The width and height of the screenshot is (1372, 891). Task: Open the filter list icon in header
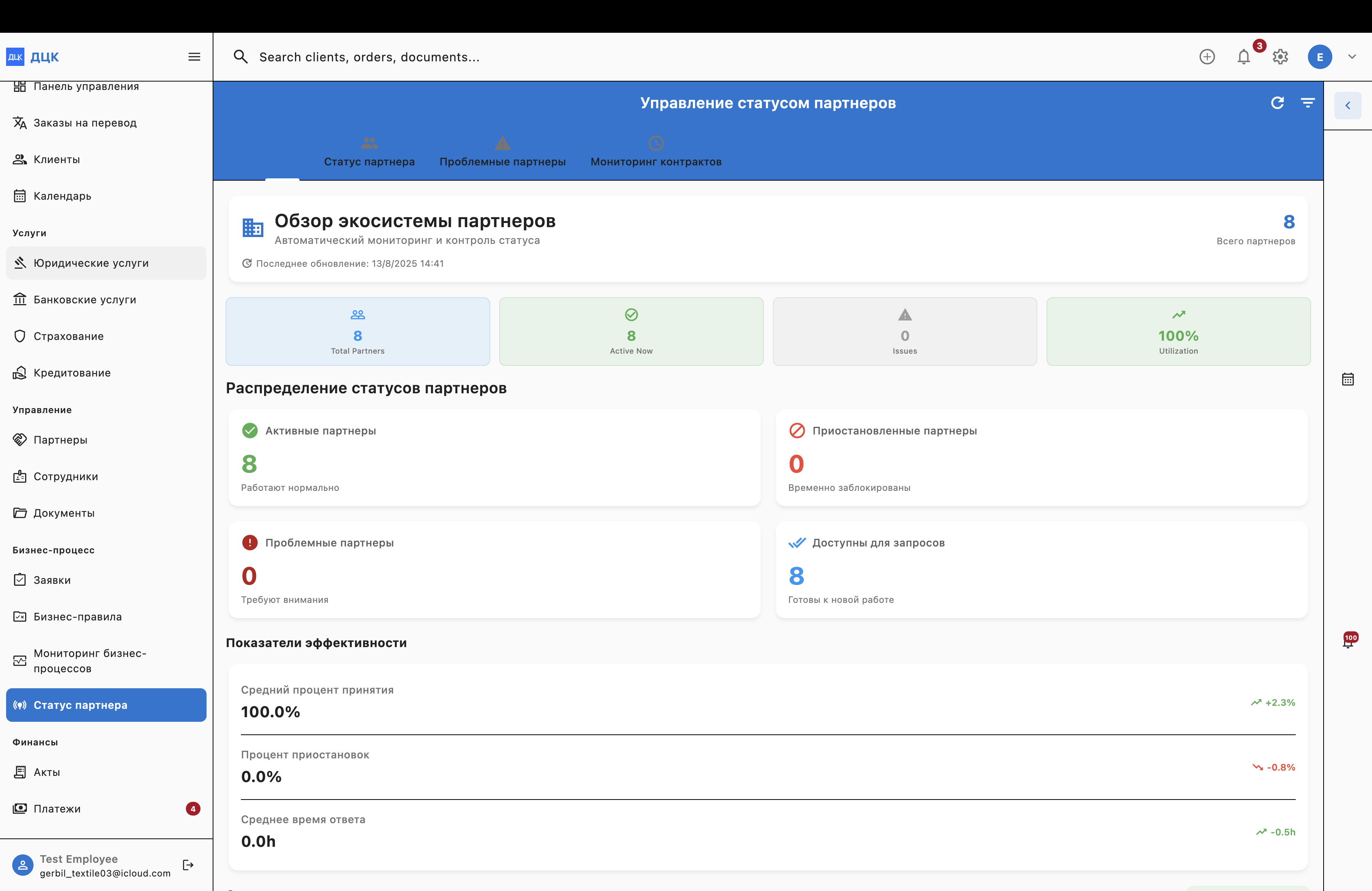tap(1308, 103)
